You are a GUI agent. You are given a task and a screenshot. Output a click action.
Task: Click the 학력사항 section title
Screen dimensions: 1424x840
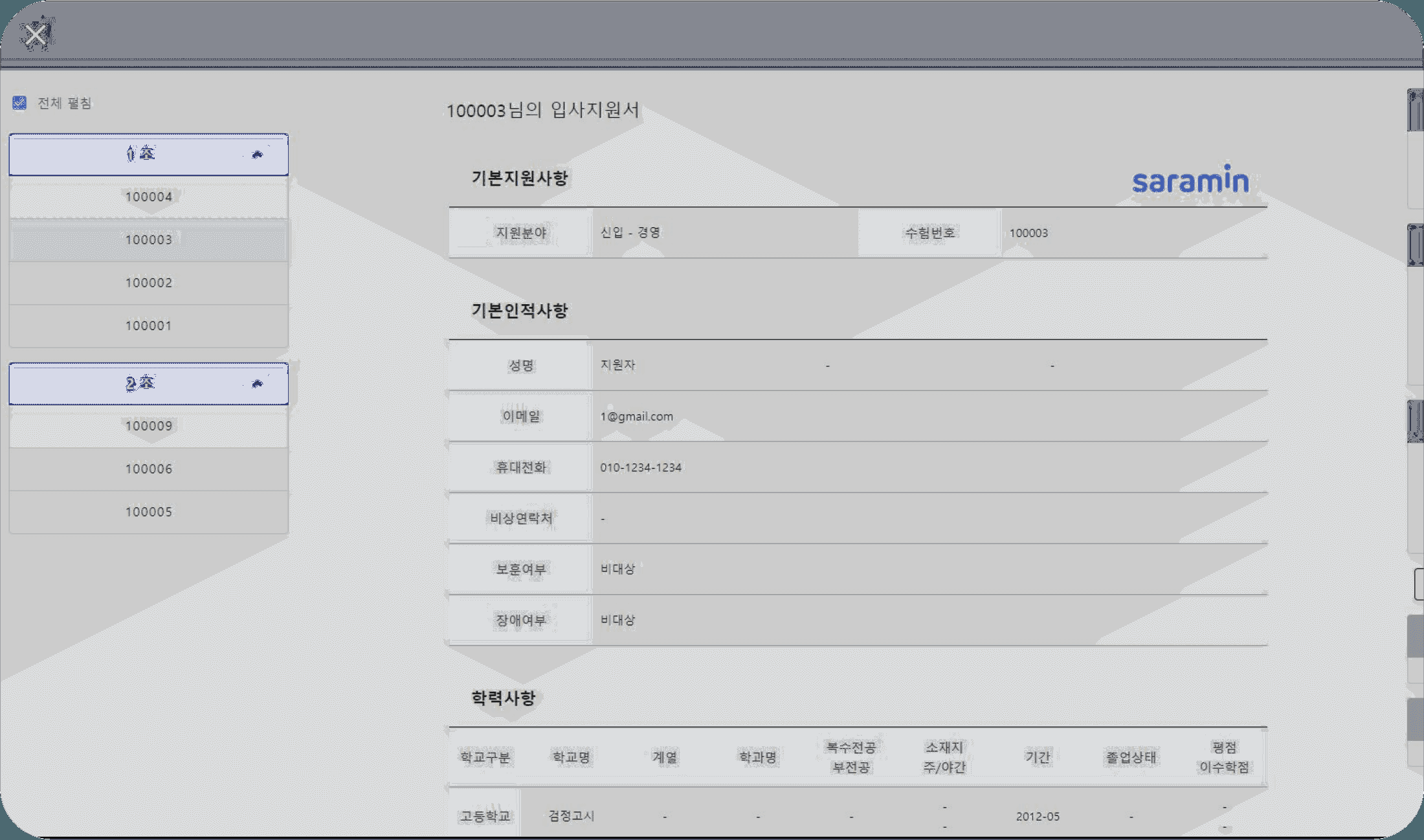pyautogui.click(x=503, y=698)
